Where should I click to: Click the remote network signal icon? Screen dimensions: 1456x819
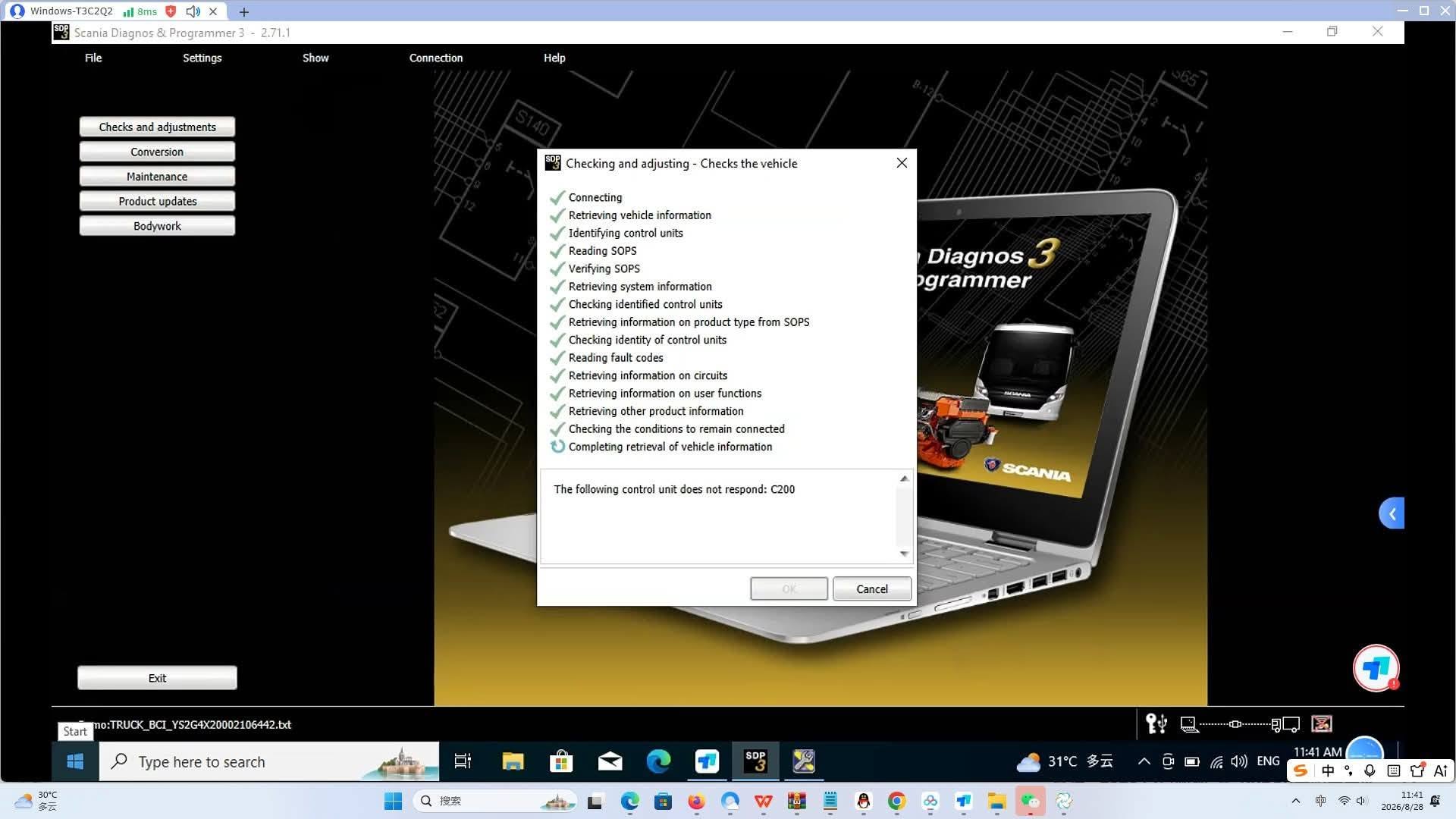click(x=1216, y=762)
